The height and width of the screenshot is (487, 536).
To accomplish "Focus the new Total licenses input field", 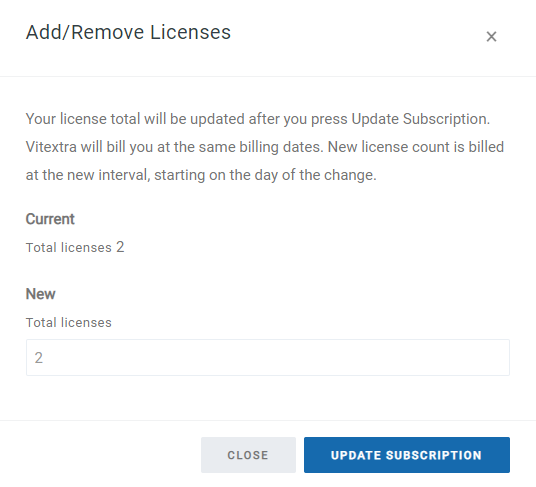I will click(x=268, y=357).
